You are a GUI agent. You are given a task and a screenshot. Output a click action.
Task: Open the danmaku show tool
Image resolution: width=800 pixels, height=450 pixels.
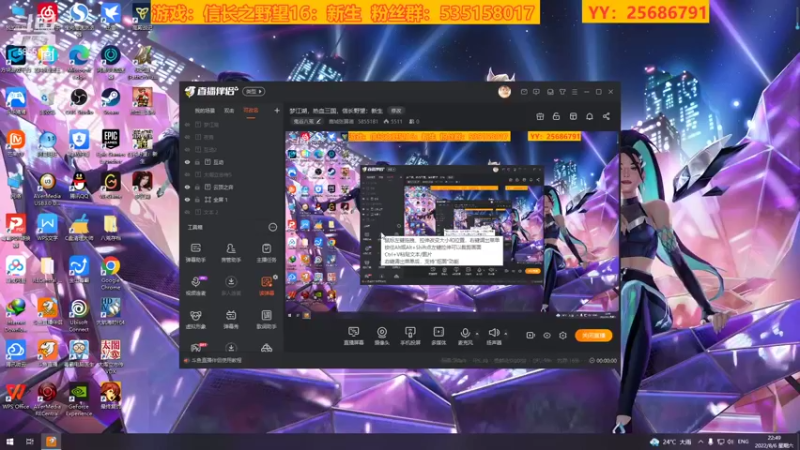pyautogui.click(x=231, y=319)
